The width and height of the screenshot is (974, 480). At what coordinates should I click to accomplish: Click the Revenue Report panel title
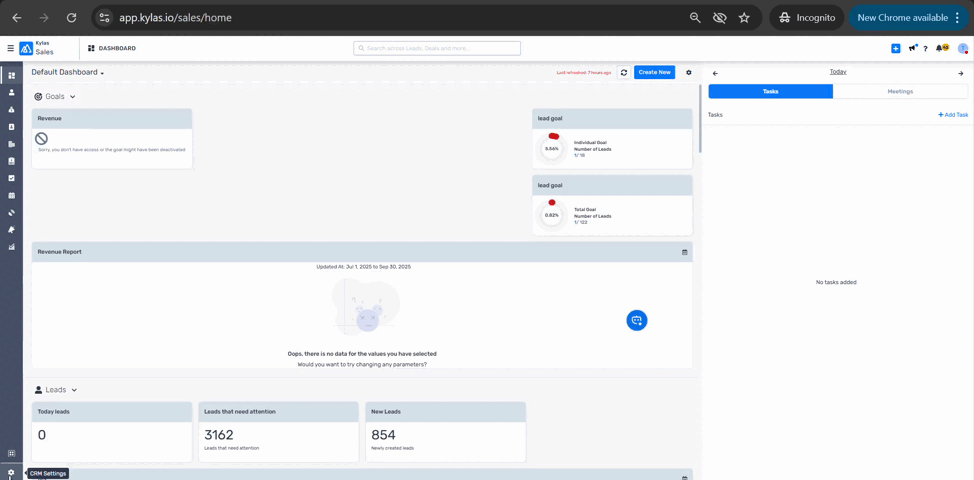(x=60, y=252)
